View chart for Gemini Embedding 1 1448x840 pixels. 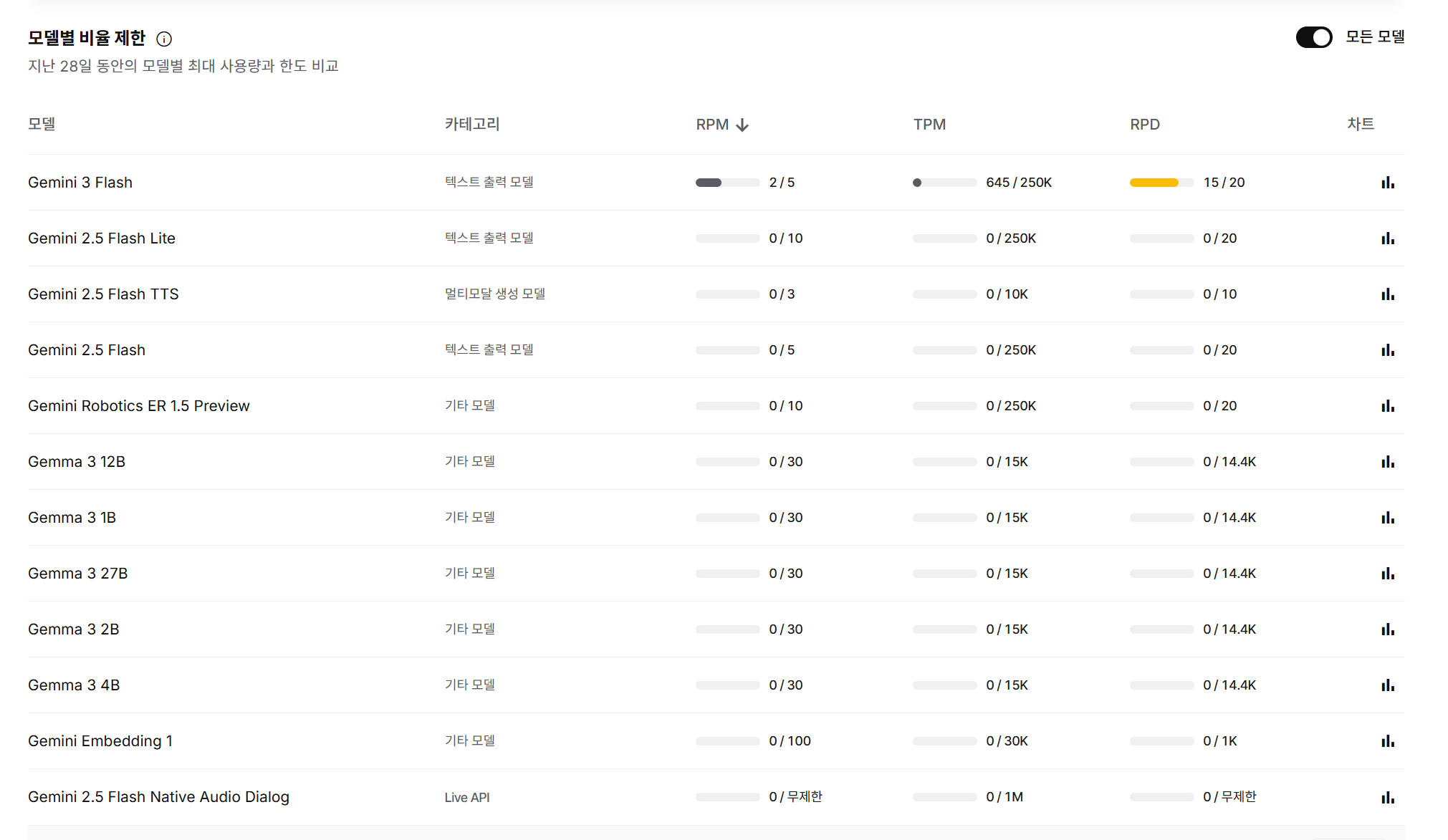tap(1388, 741)
